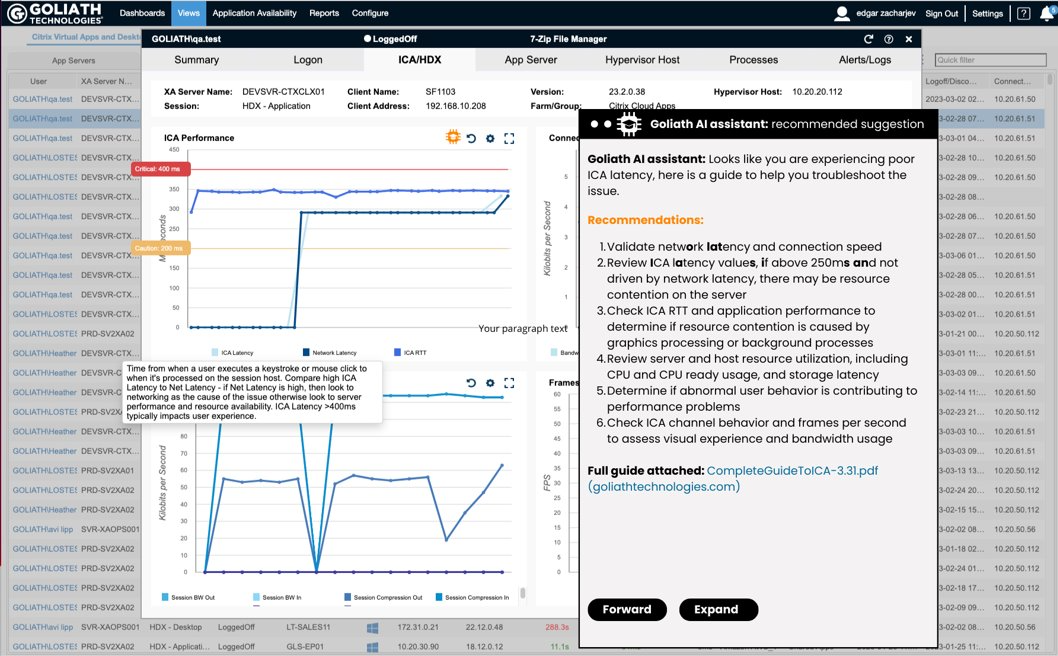Click the Windows icon in the GLS-EP01 row
This screenshot has width=1058, height=656.
coord(372,647)
